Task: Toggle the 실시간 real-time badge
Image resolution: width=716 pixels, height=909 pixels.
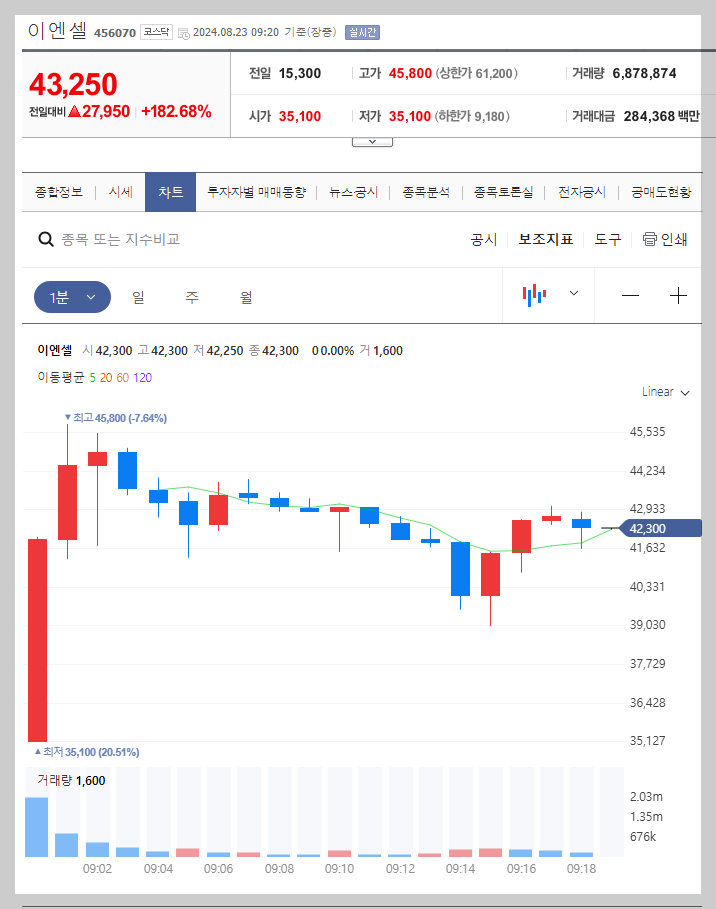Action: click(361, 33)
